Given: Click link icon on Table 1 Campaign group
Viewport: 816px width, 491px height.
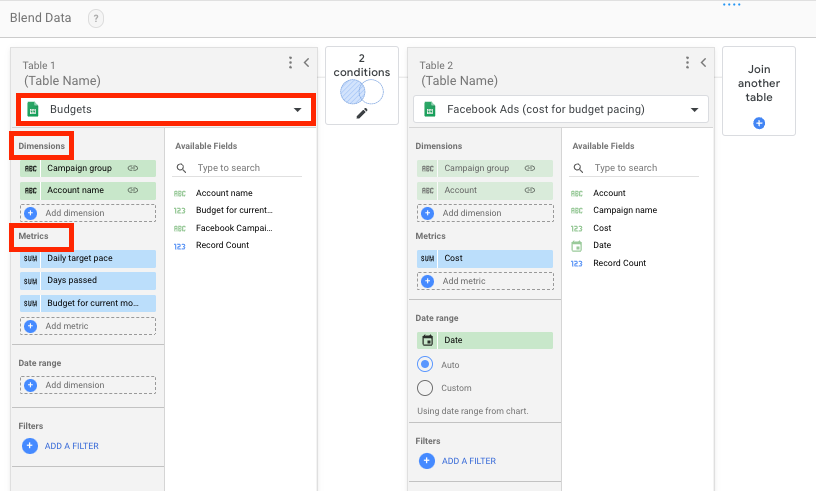Looking at the screenshot, I should [x=132, y=168].
